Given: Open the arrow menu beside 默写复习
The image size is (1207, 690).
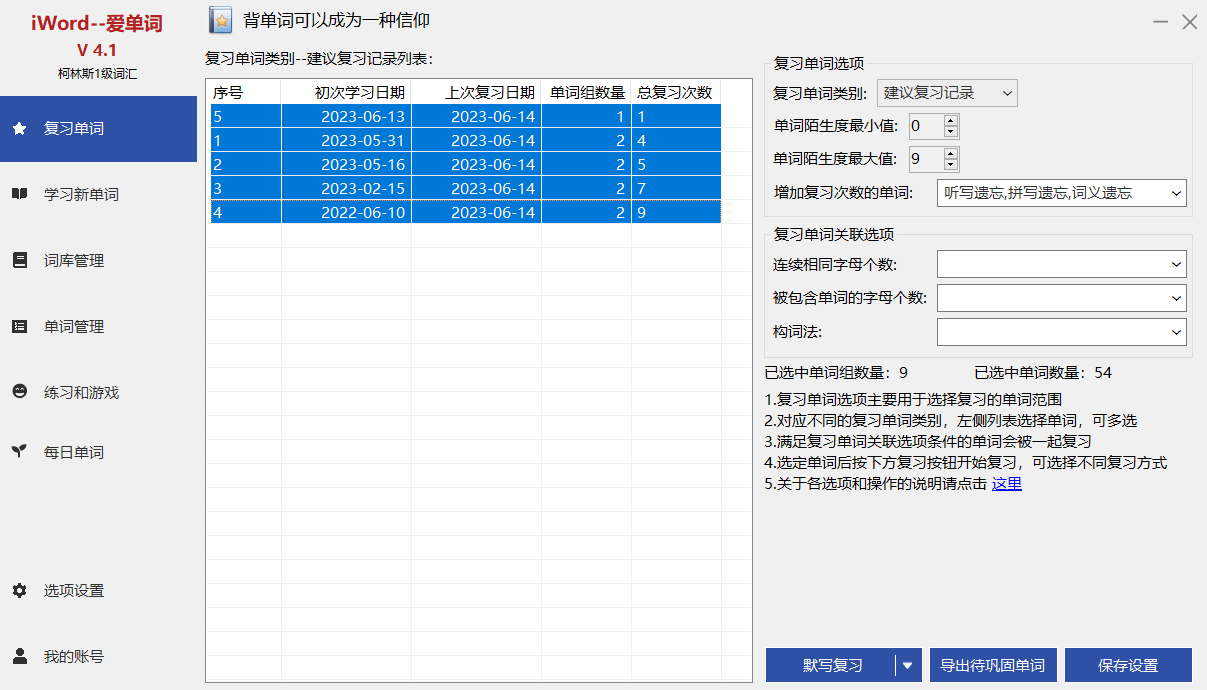Looking at the screenshot, I should point(908,666).
